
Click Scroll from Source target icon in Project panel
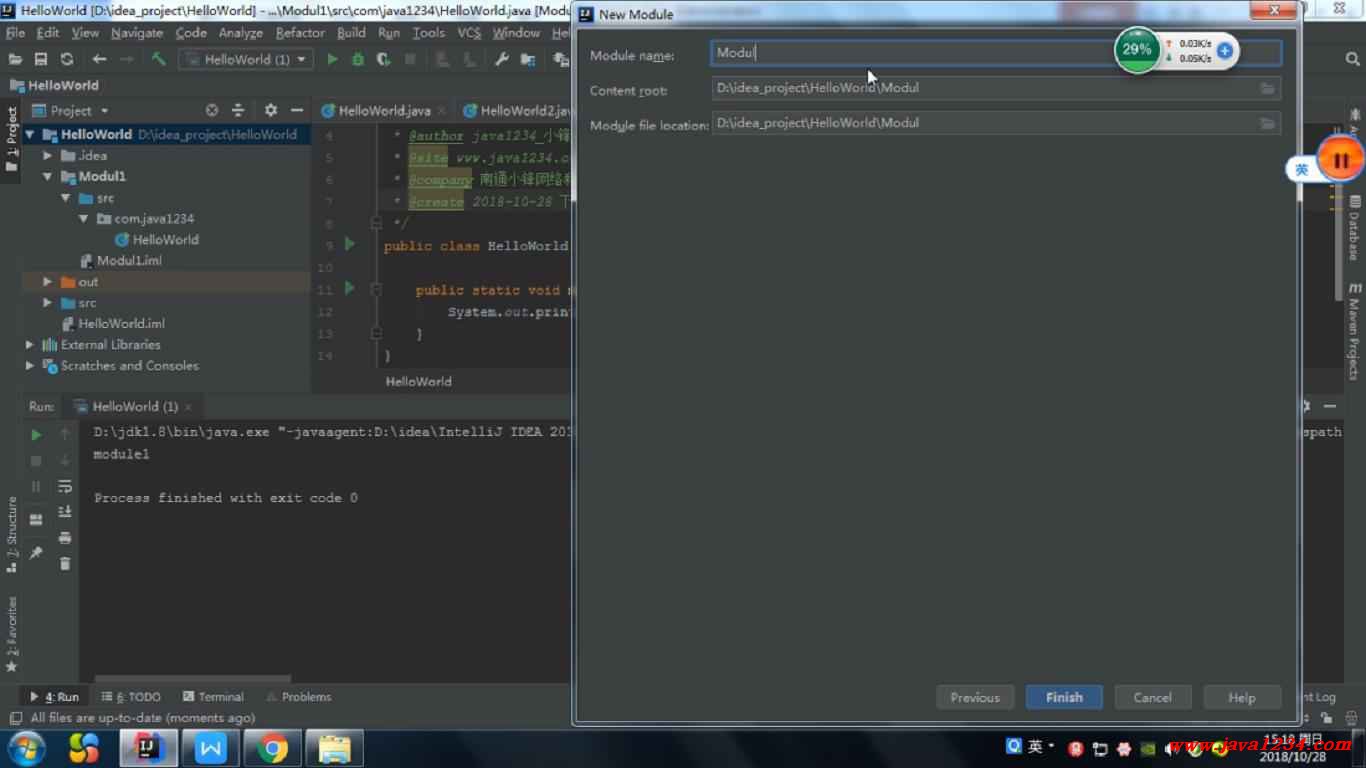tap(212, 110)
